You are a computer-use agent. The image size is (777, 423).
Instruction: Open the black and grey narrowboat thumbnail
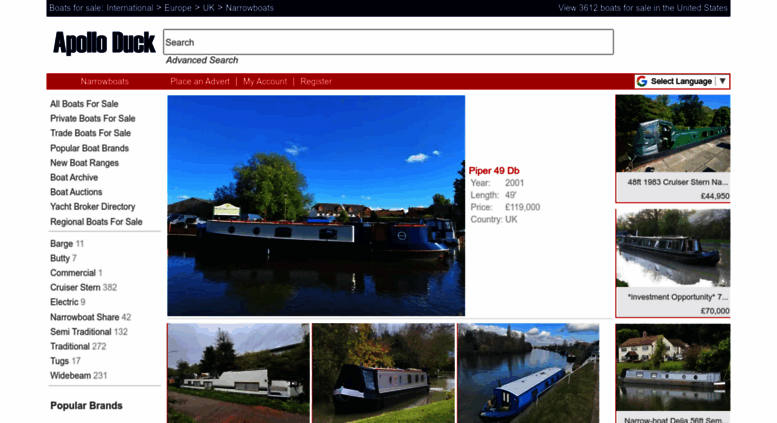click(x=384, y=373)
